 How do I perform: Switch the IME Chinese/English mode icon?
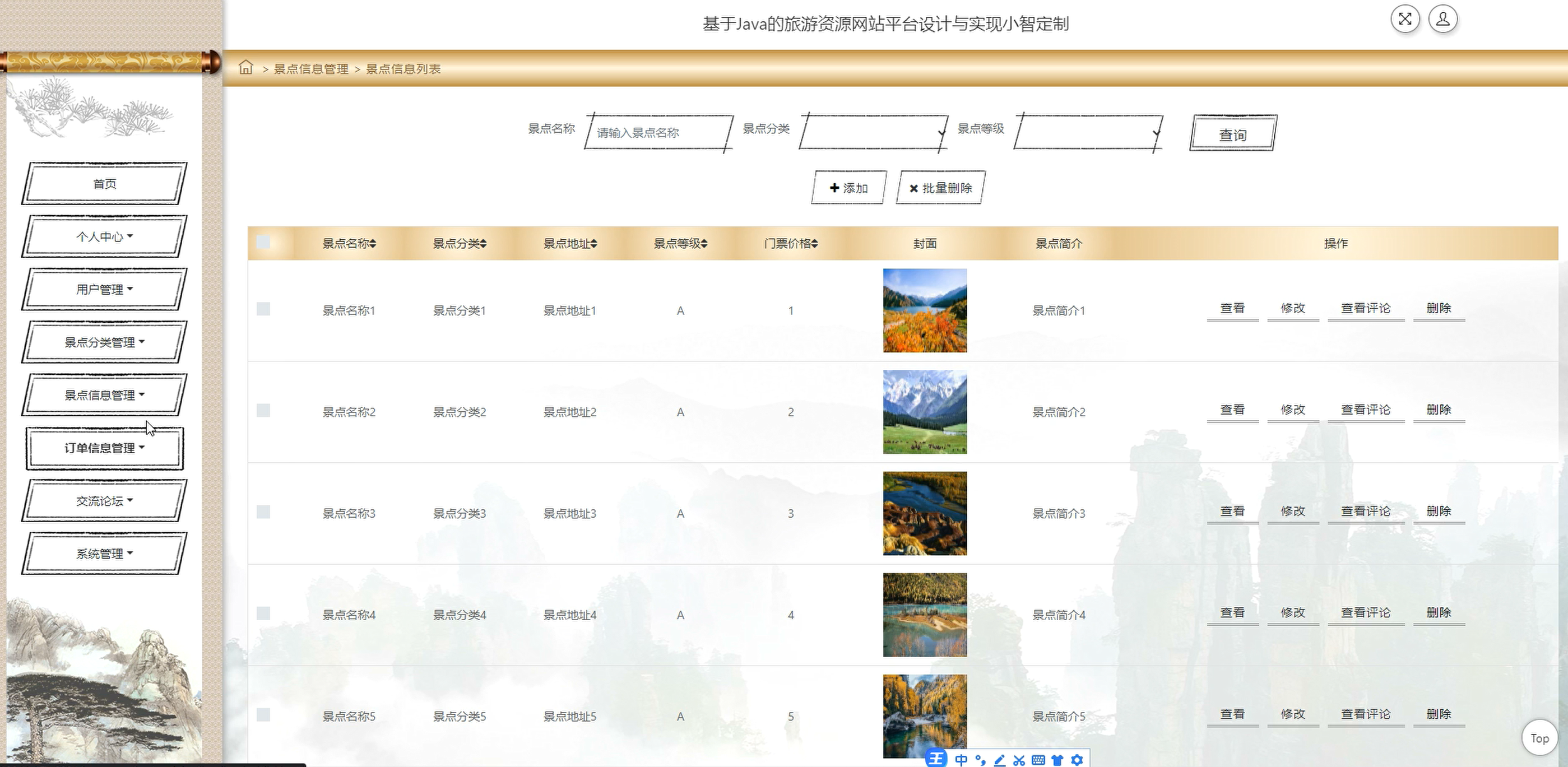pos(961,760)
